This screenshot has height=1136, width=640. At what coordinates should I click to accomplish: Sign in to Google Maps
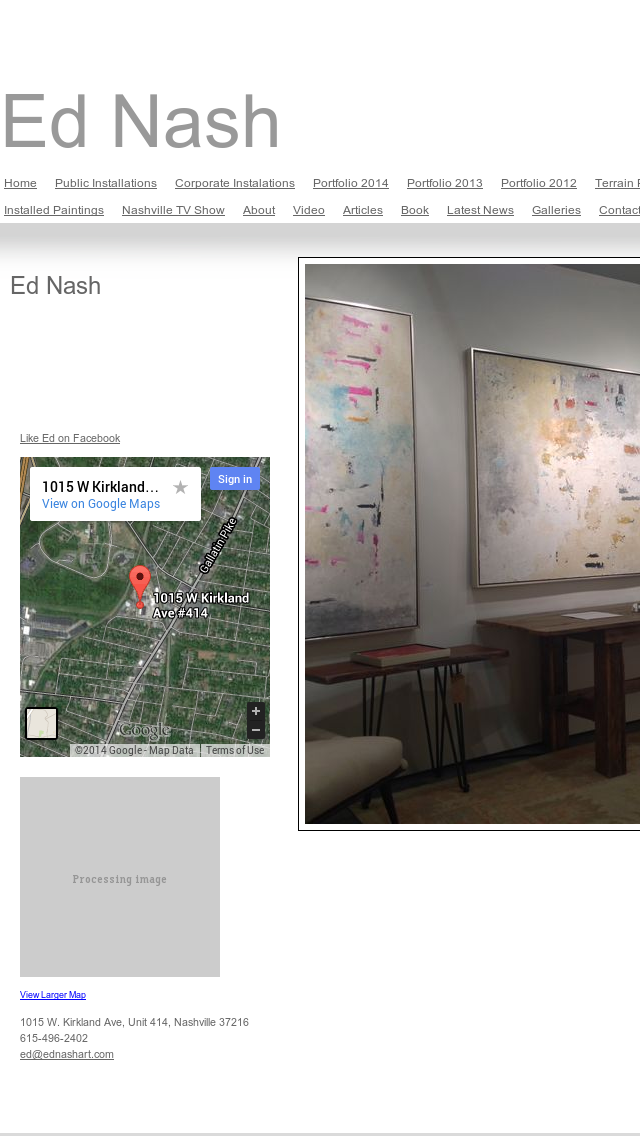coord(235,479)
